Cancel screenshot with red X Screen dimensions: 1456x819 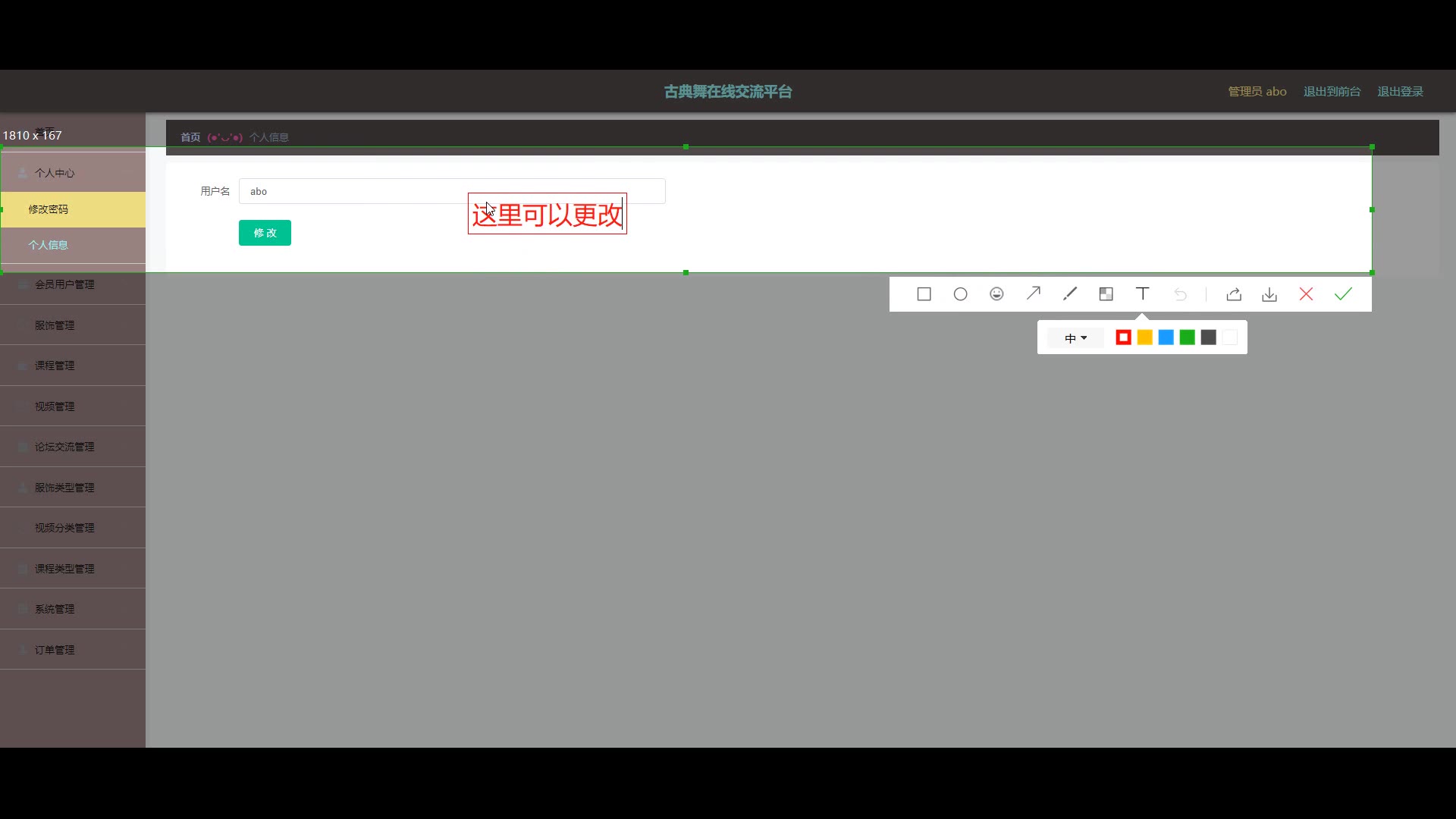(1306, 294)
